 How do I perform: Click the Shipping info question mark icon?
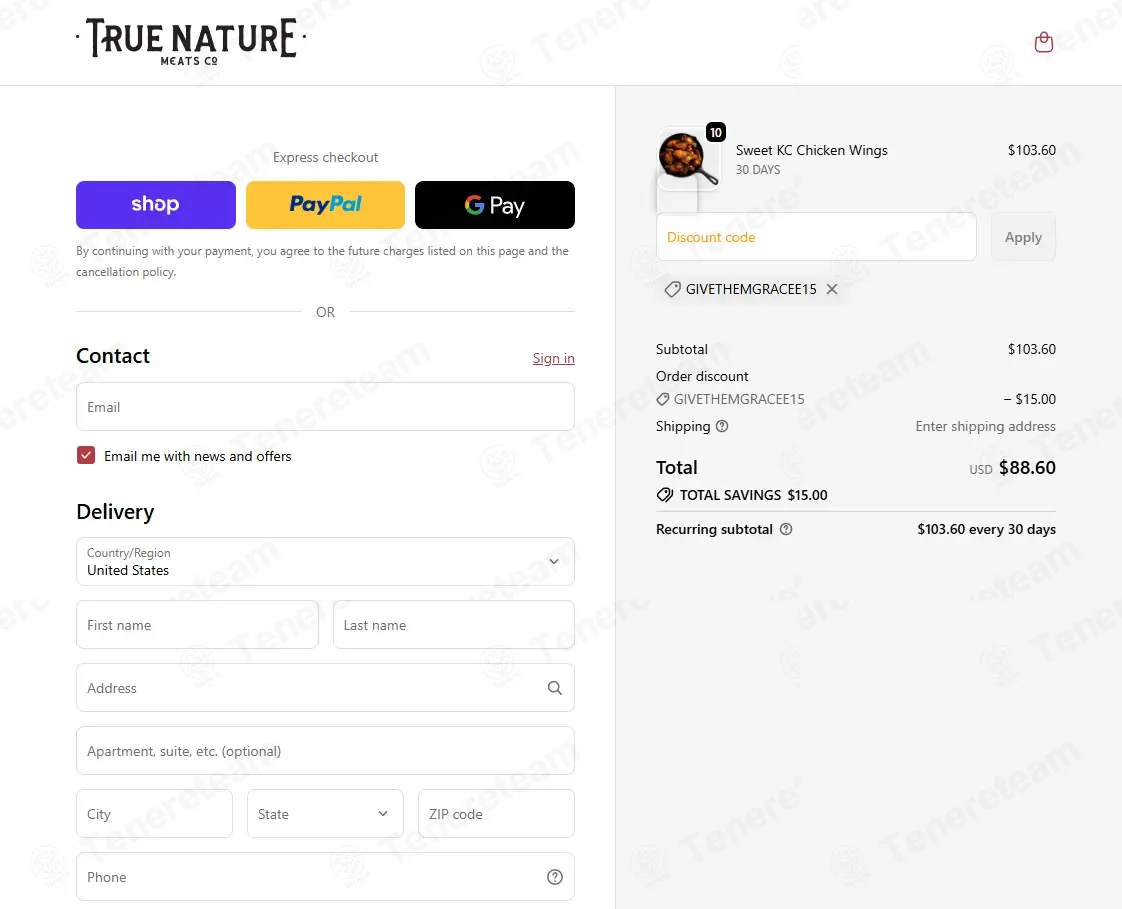722,426
